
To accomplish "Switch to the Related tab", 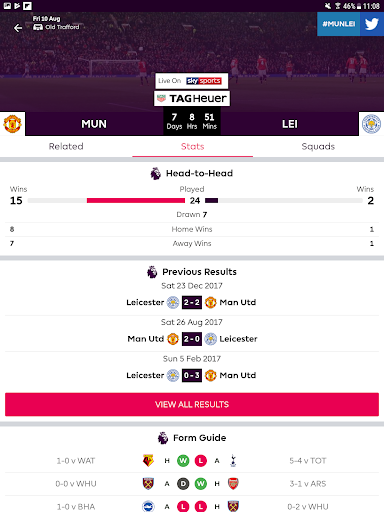I will point(66,146).
